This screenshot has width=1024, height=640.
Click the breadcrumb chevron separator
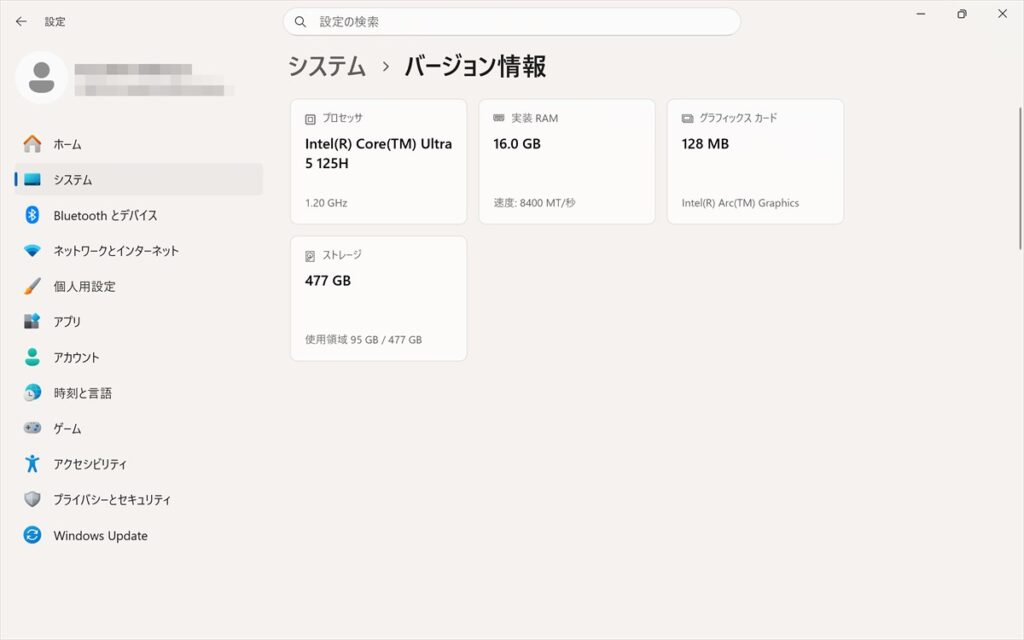pyautogui.click(x=386, y=67)
